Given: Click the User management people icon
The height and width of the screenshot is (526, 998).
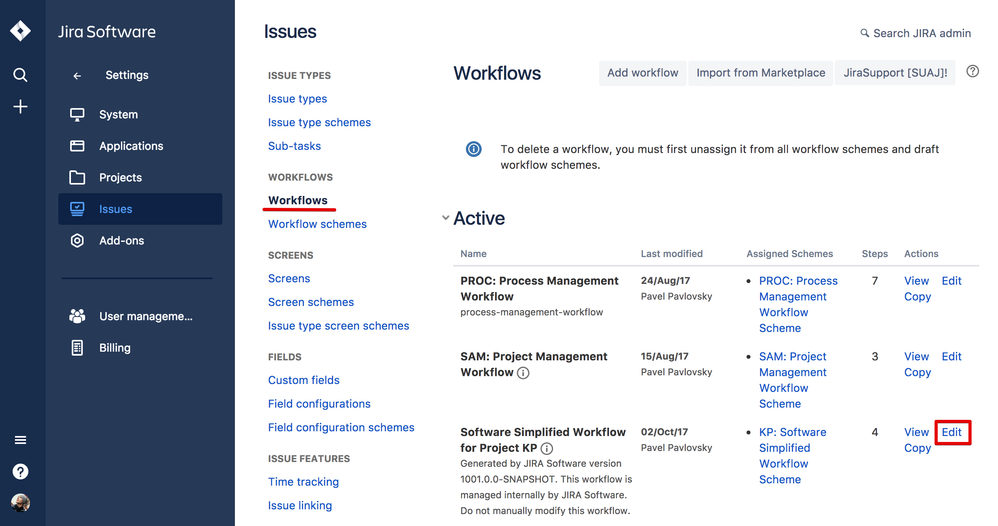Looking at the screenshot, I should tap(77, 316).
